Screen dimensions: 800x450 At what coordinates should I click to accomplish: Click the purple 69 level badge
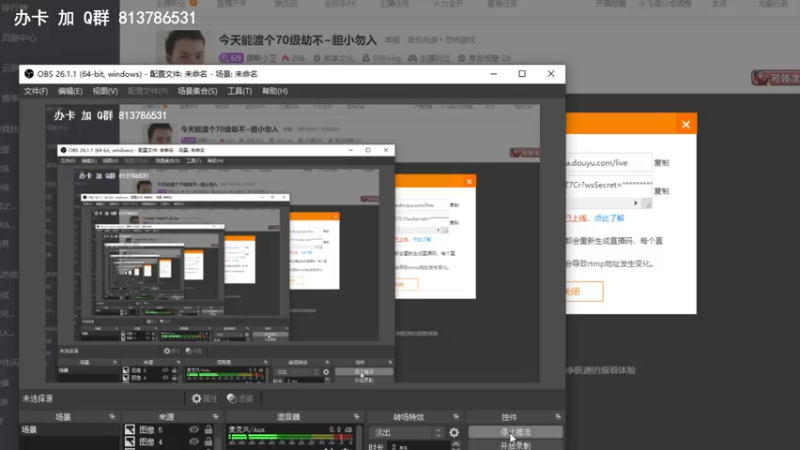(231, 58)
